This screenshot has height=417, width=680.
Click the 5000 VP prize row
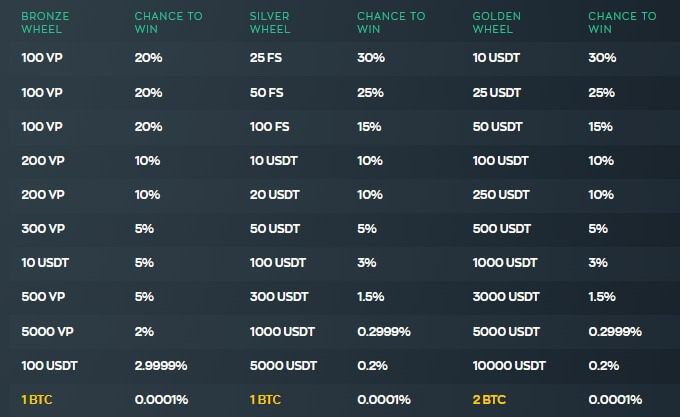click(x=46, y=331)
